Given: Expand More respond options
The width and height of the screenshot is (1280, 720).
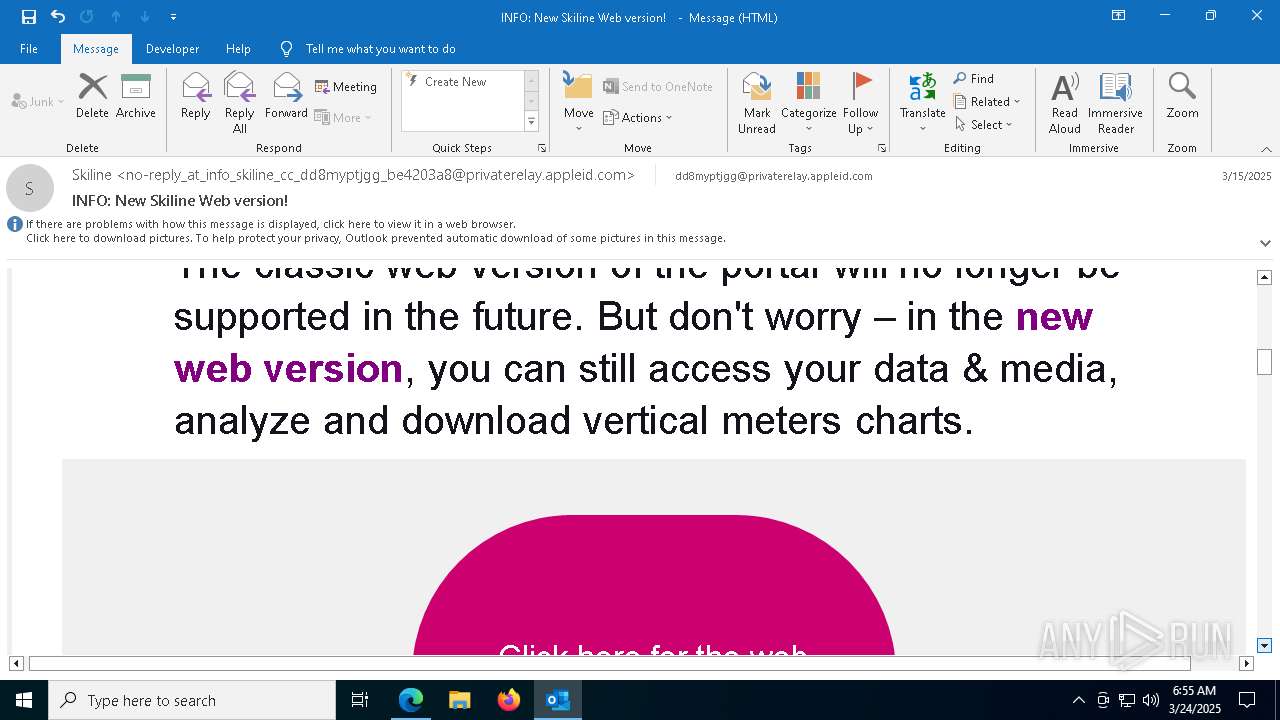Looking at the screenshot, I should [343, 117].
